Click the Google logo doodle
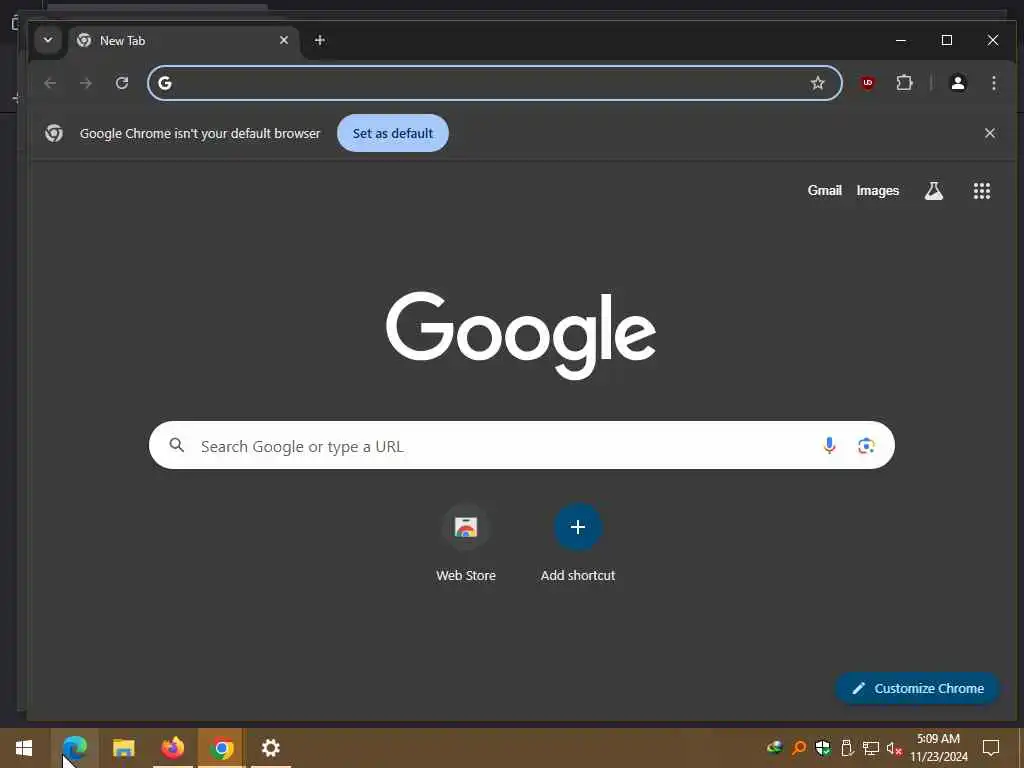The image size is (1024, 768). coord(520,334)
